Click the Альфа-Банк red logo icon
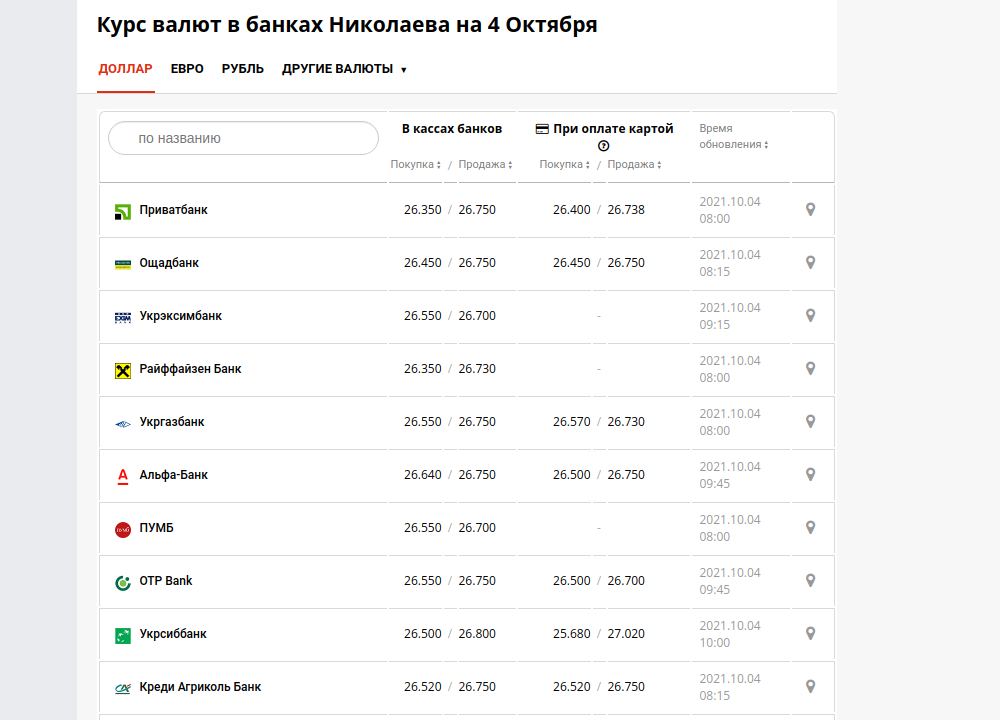This screenshot has width=1000, height=720. point(123,476)
